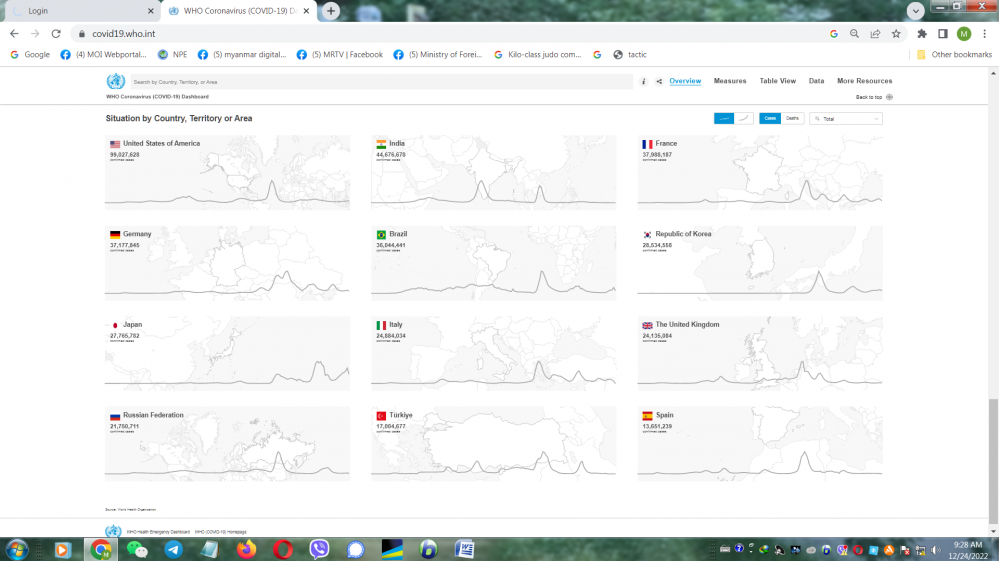Expand the Other bookmarks folder

[954, 54]
